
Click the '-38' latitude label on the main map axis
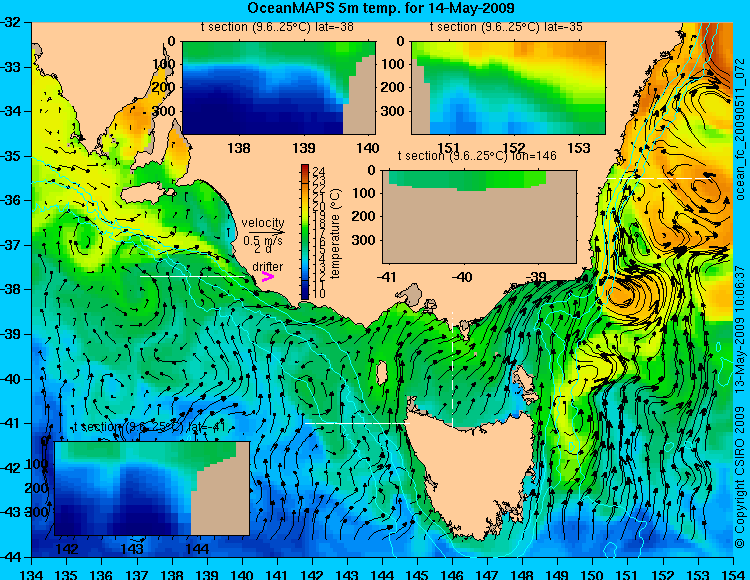[11, 289]
